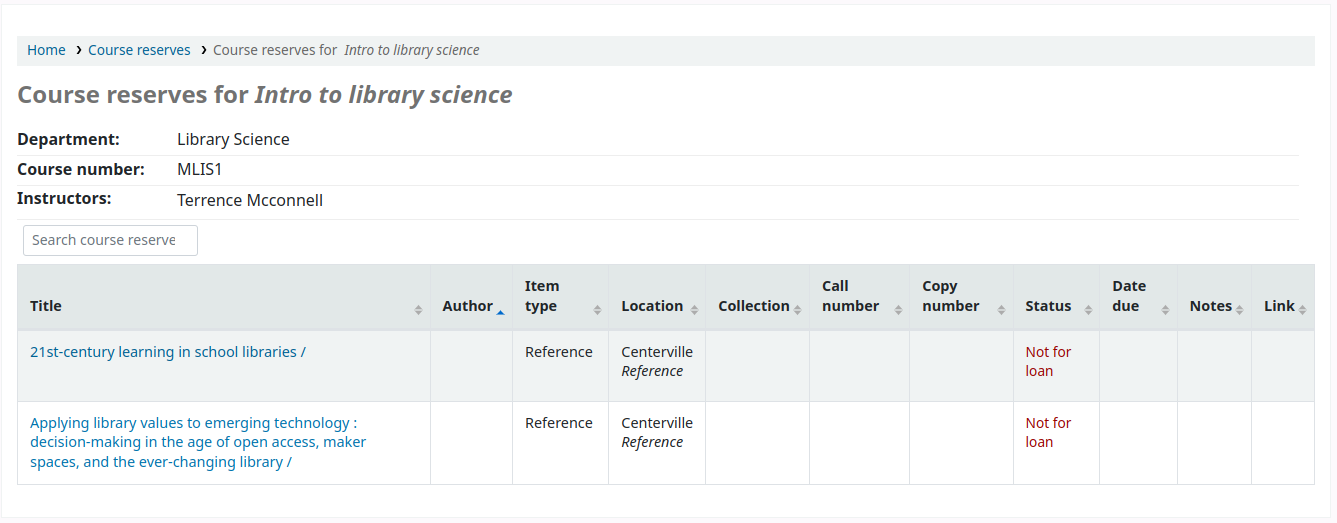1337x523 pixels.
Task: Click the Status column sort icon
Action: coord(1087,310)
